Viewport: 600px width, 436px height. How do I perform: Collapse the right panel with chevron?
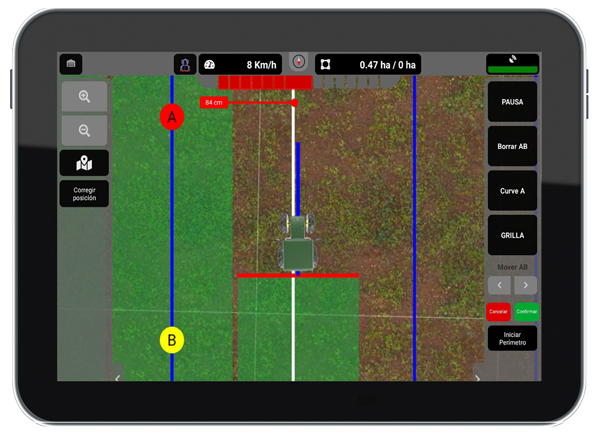click(477, 378)
